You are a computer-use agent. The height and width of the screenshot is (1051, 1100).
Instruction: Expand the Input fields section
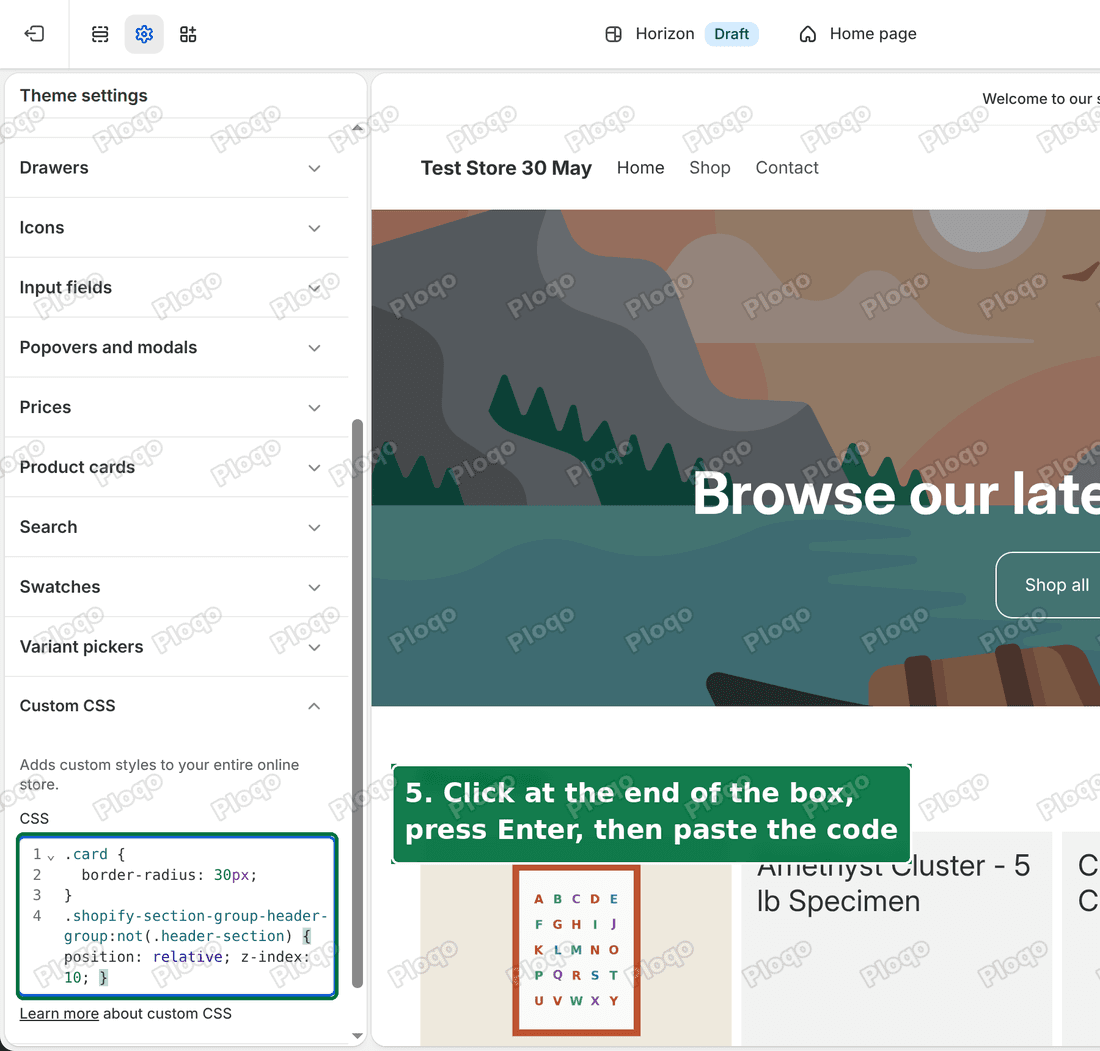[177, 287]
